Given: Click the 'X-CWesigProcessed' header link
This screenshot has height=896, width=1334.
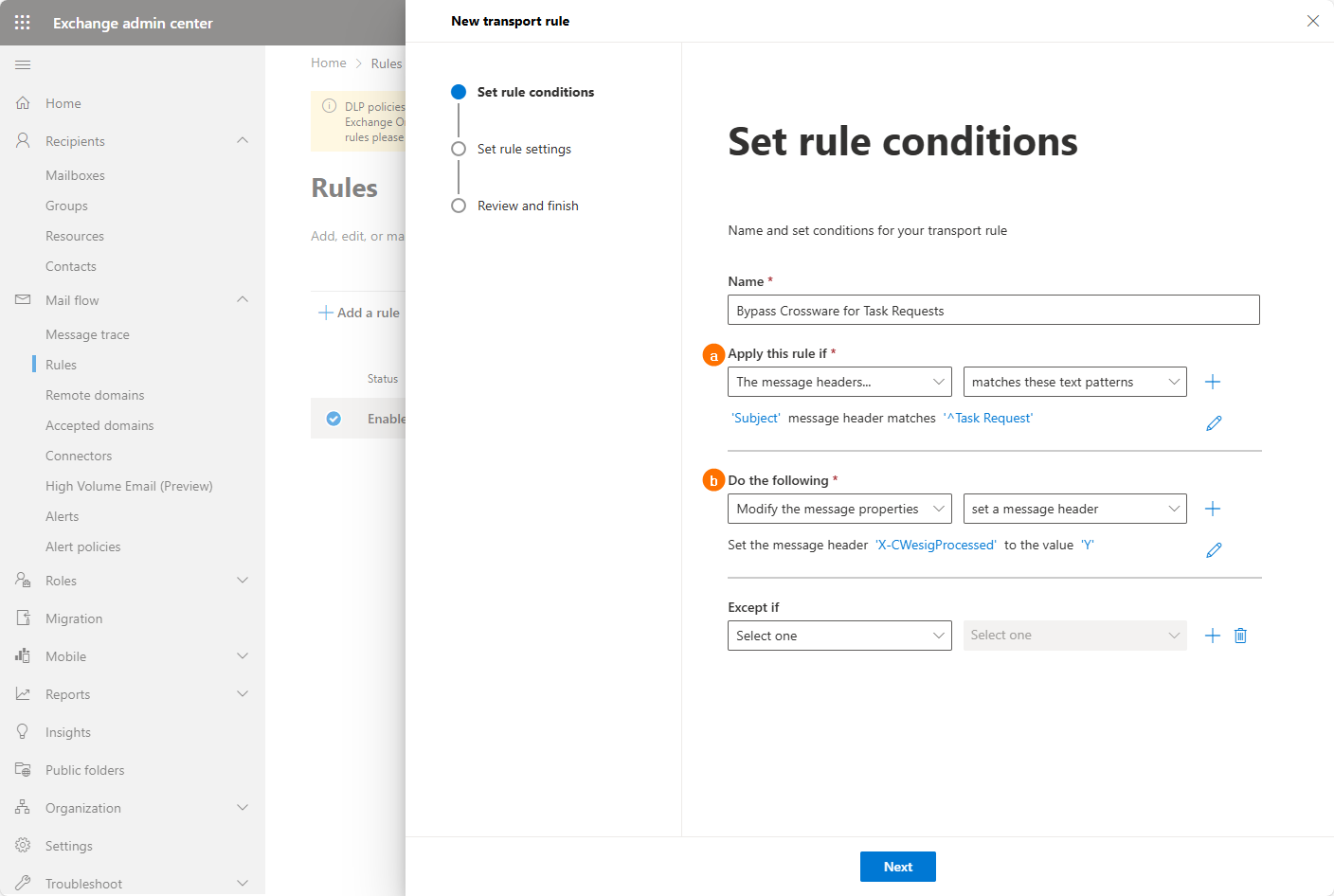Looking at the screenshot, I should tap(935, 545).
